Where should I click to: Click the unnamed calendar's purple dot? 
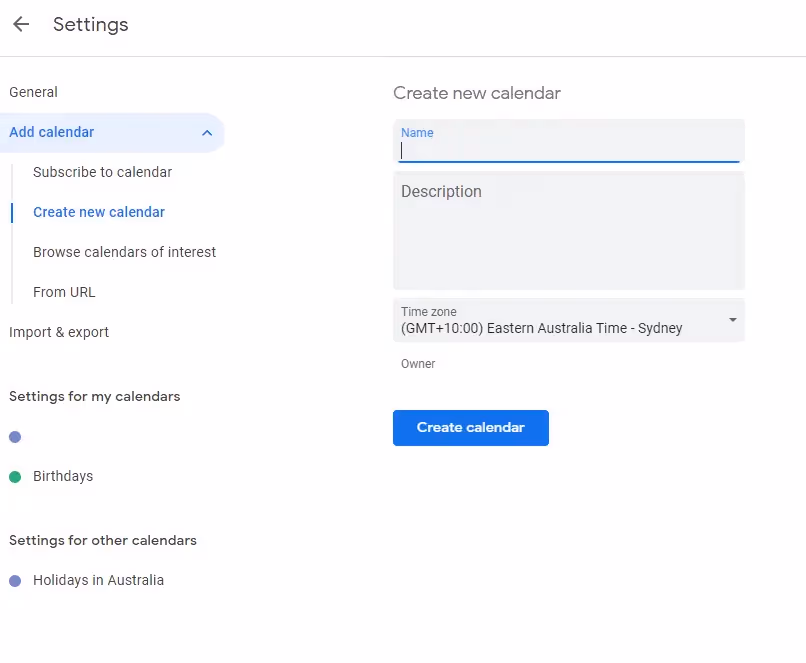point(15,437)
